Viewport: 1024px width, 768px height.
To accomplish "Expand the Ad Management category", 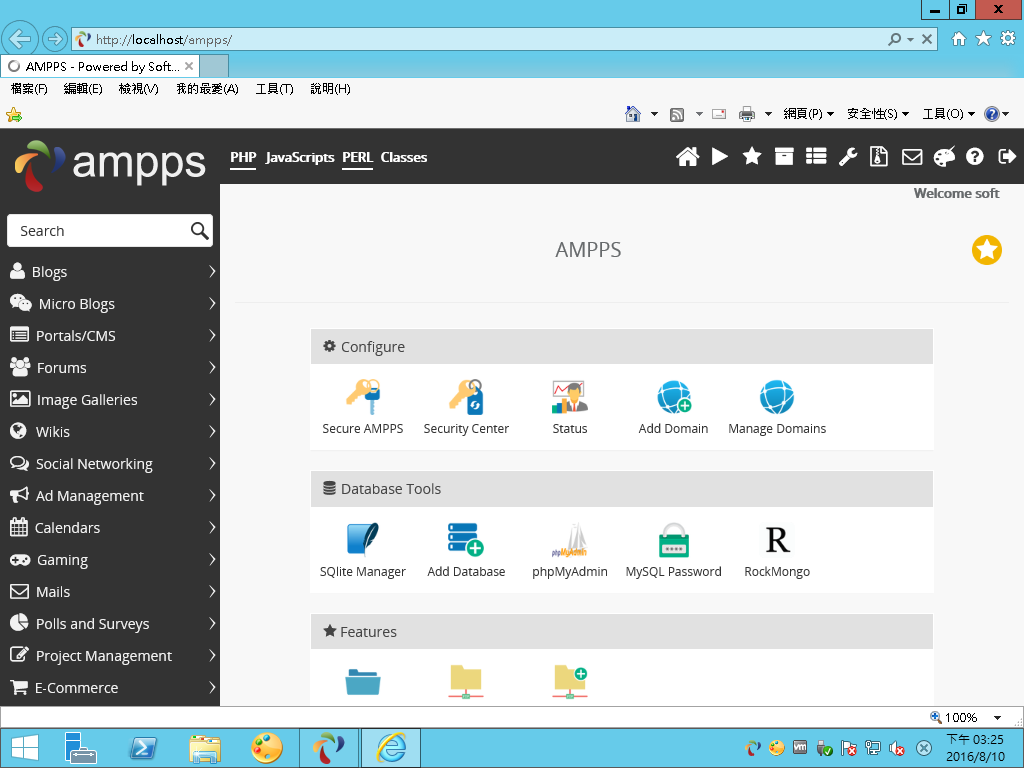I will pos(110,496).
